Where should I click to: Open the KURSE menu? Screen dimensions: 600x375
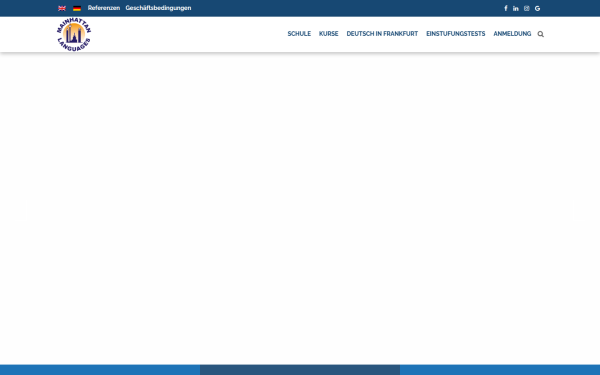tap(329, 34)
